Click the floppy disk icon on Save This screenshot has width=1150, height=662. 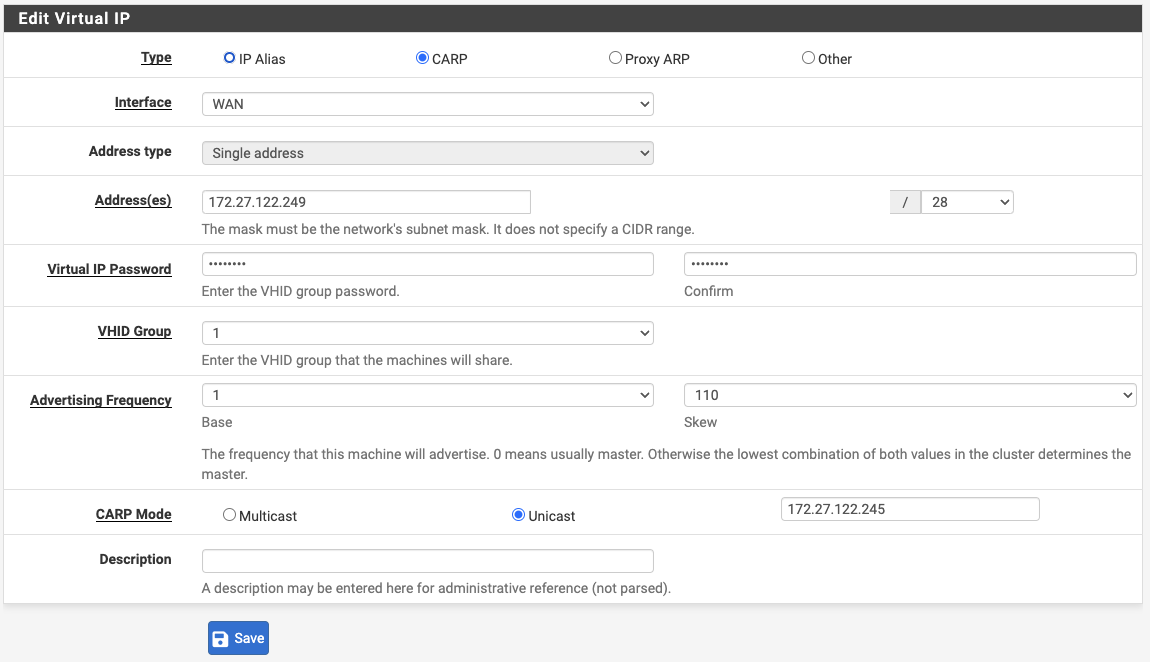pos(221,639)
